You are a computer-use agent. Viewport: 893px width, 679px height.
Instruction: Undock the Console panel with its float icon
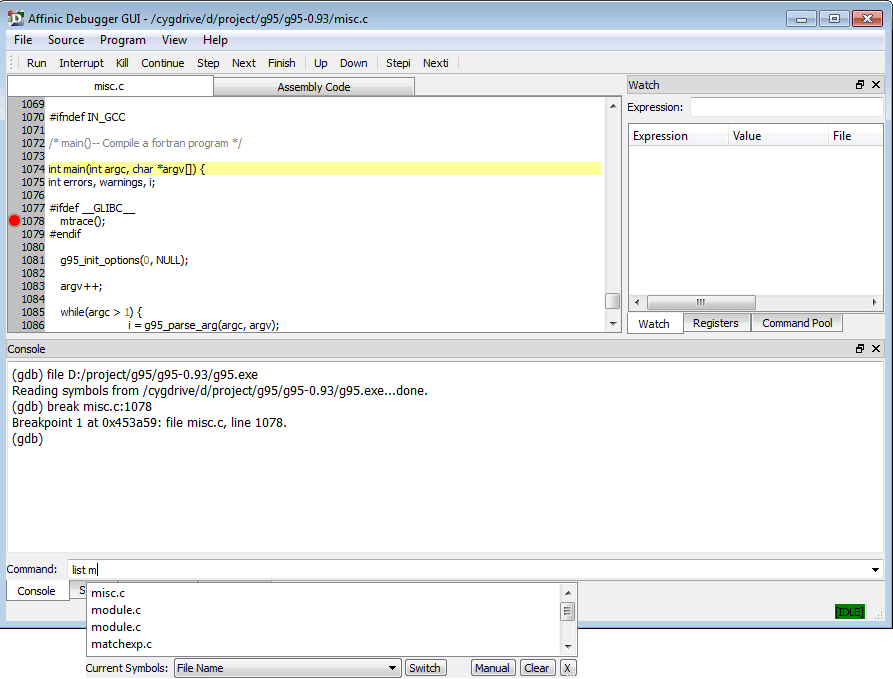point(860,349)
